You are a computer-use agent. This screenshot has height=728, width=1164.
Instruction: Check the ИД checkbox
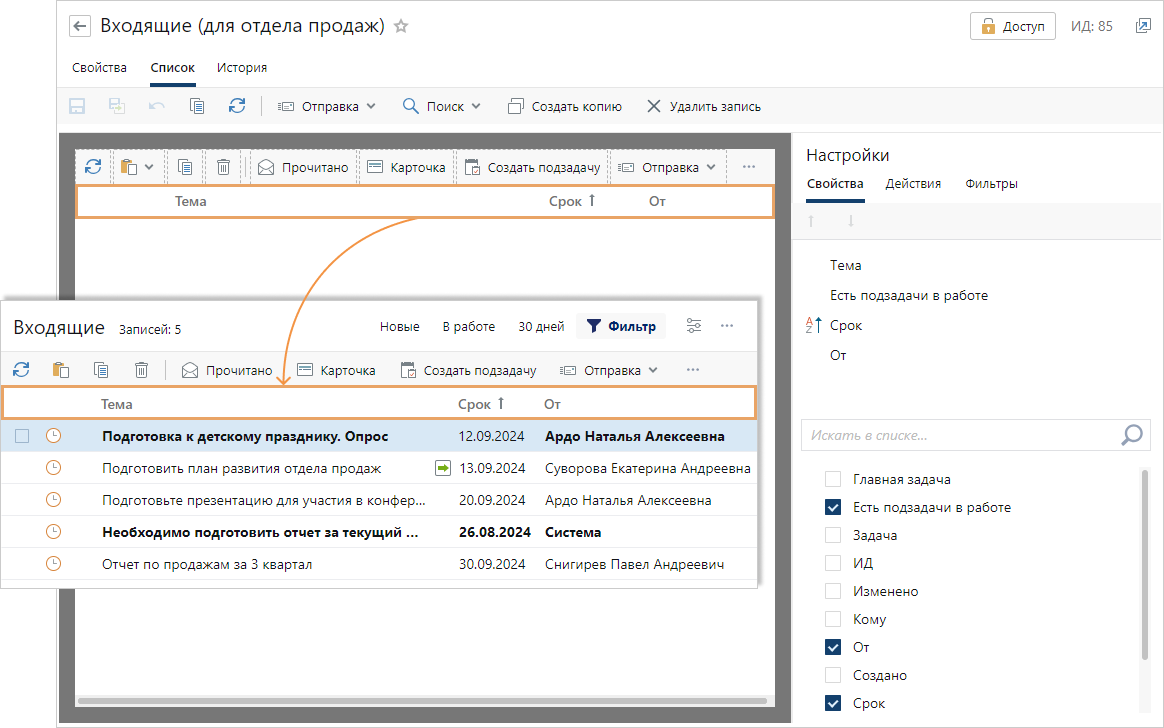833,563
